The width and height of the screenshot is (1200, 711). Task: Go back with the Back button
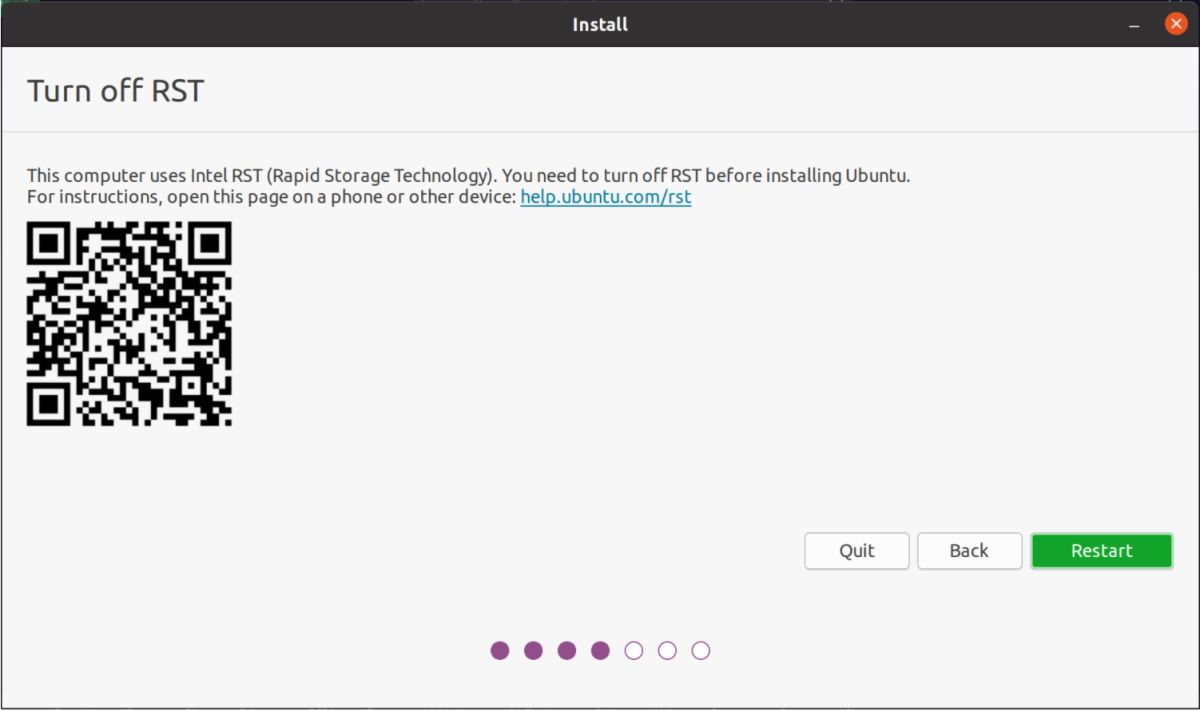[969, 551]
